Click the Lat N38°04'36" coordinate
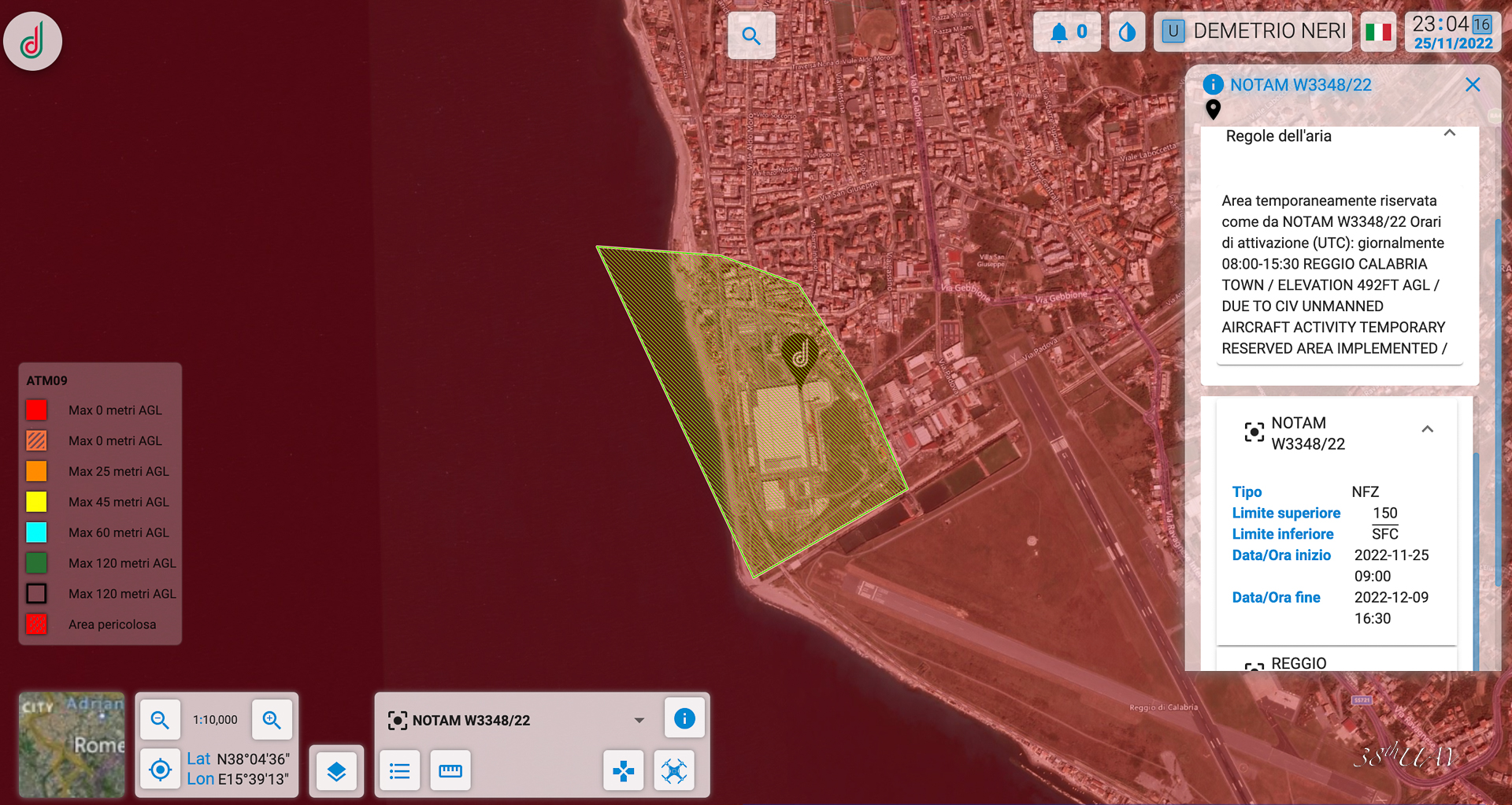 pyautogui.click(x=238, y=759)
